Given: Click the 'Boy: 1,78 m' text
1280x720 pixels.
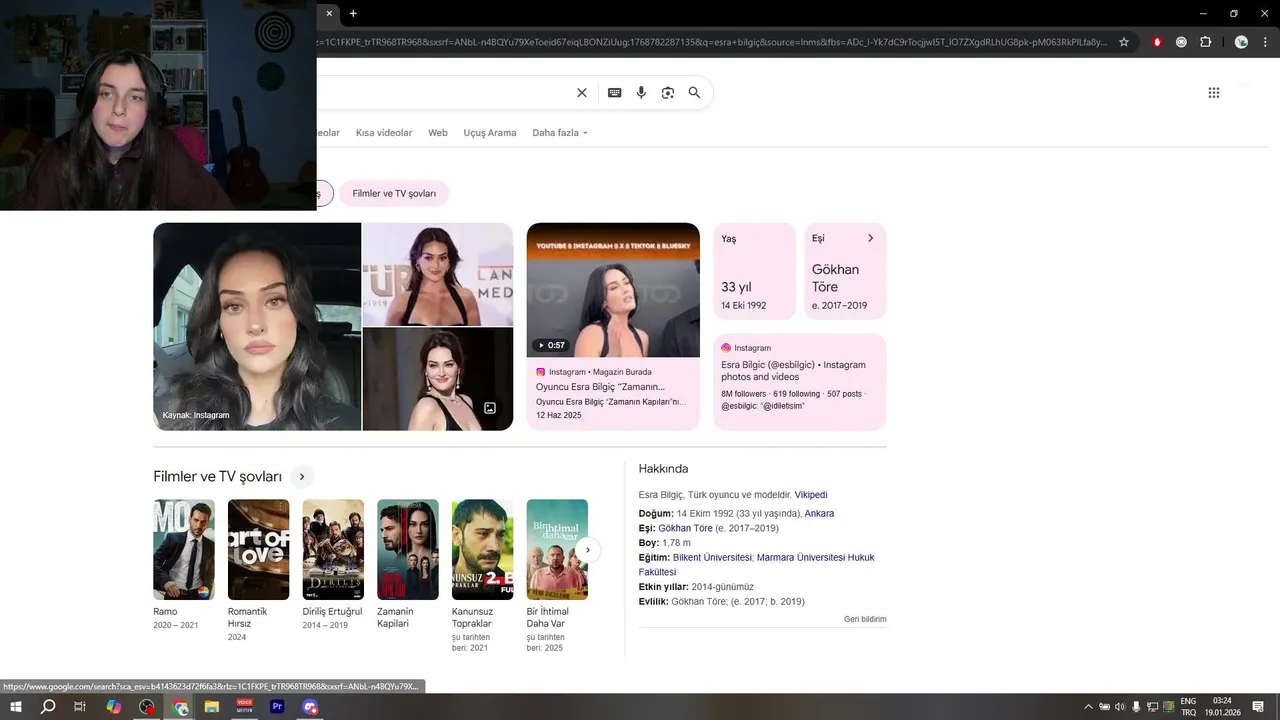Looking at the screenshot, I should click(x=665, y=543).
